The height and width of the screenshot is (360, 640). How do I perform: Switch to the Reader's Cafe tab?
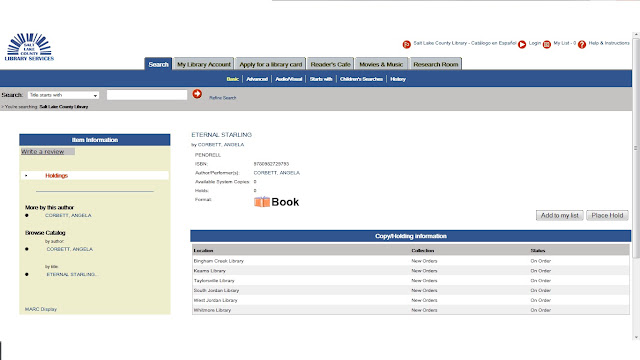[330, 64]
